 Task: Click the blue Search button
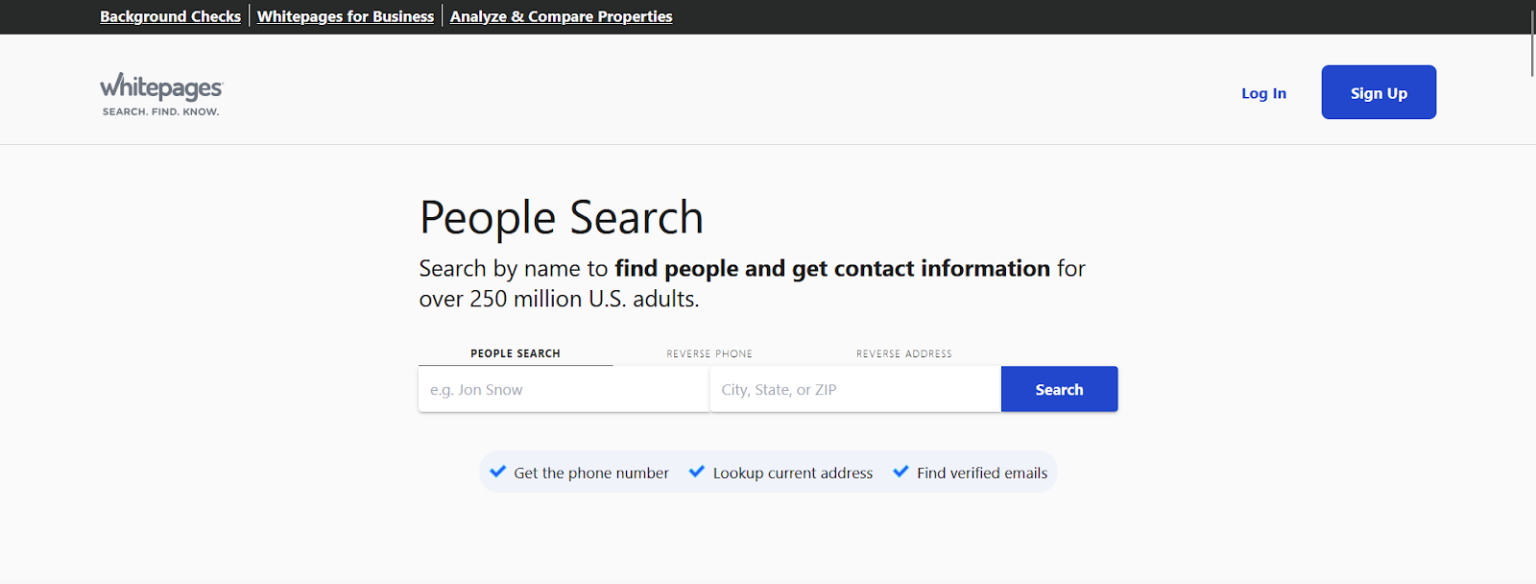click(x=1059, y=389)
